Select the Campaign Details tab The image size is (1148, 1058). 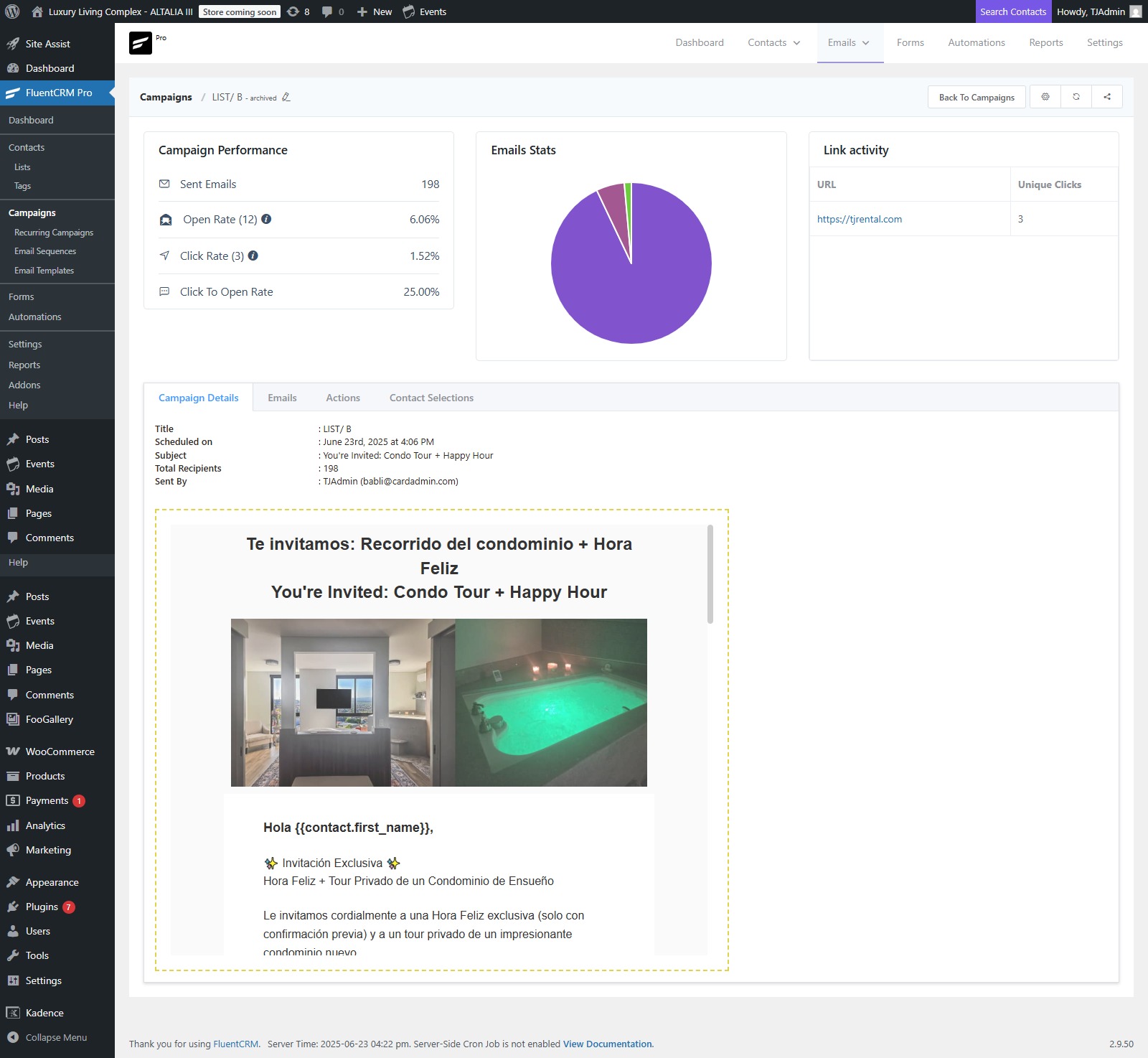(x=199, y=398)
